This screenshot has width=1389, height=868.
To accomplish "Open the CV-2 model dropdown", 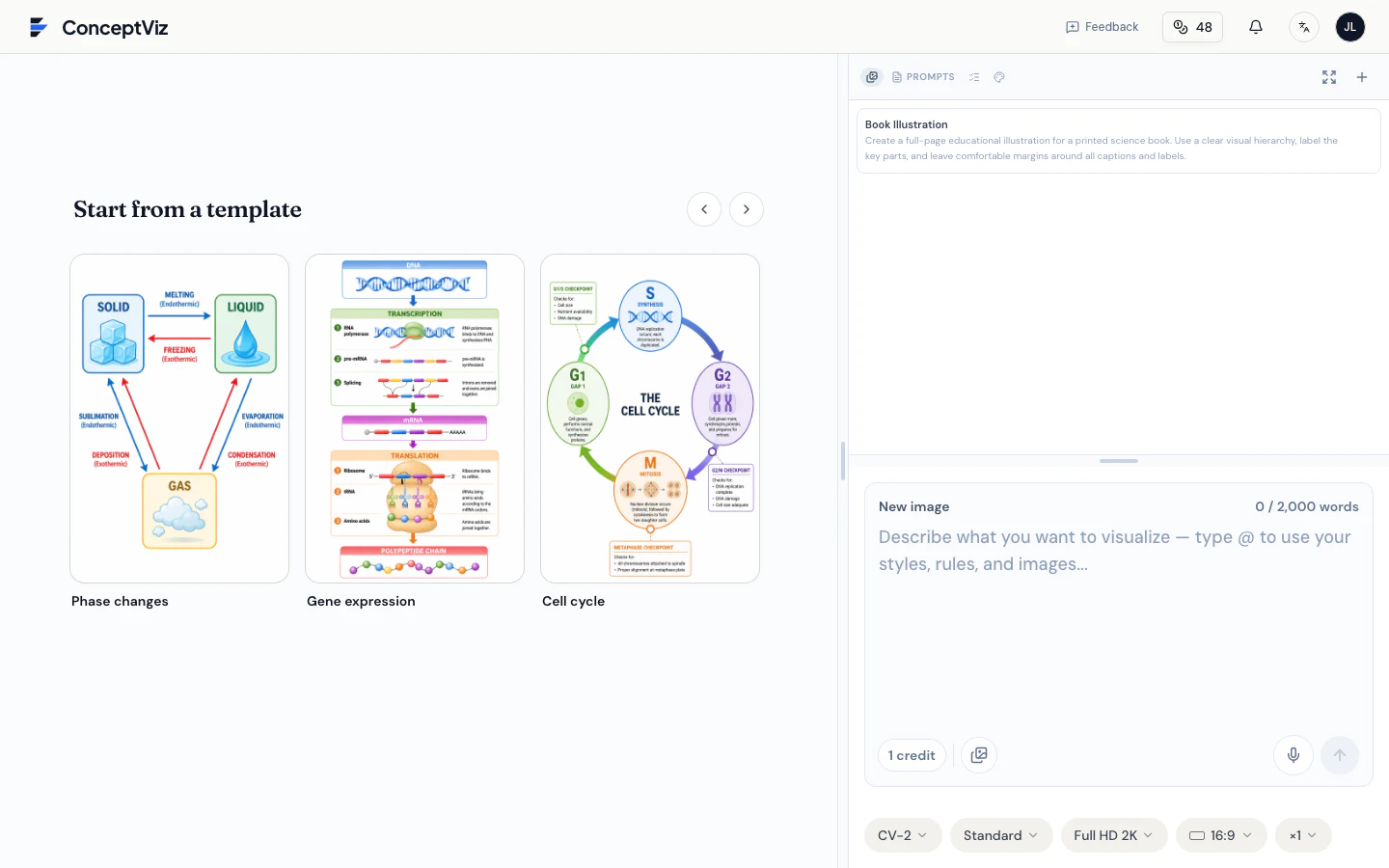I will coord(903,835).
